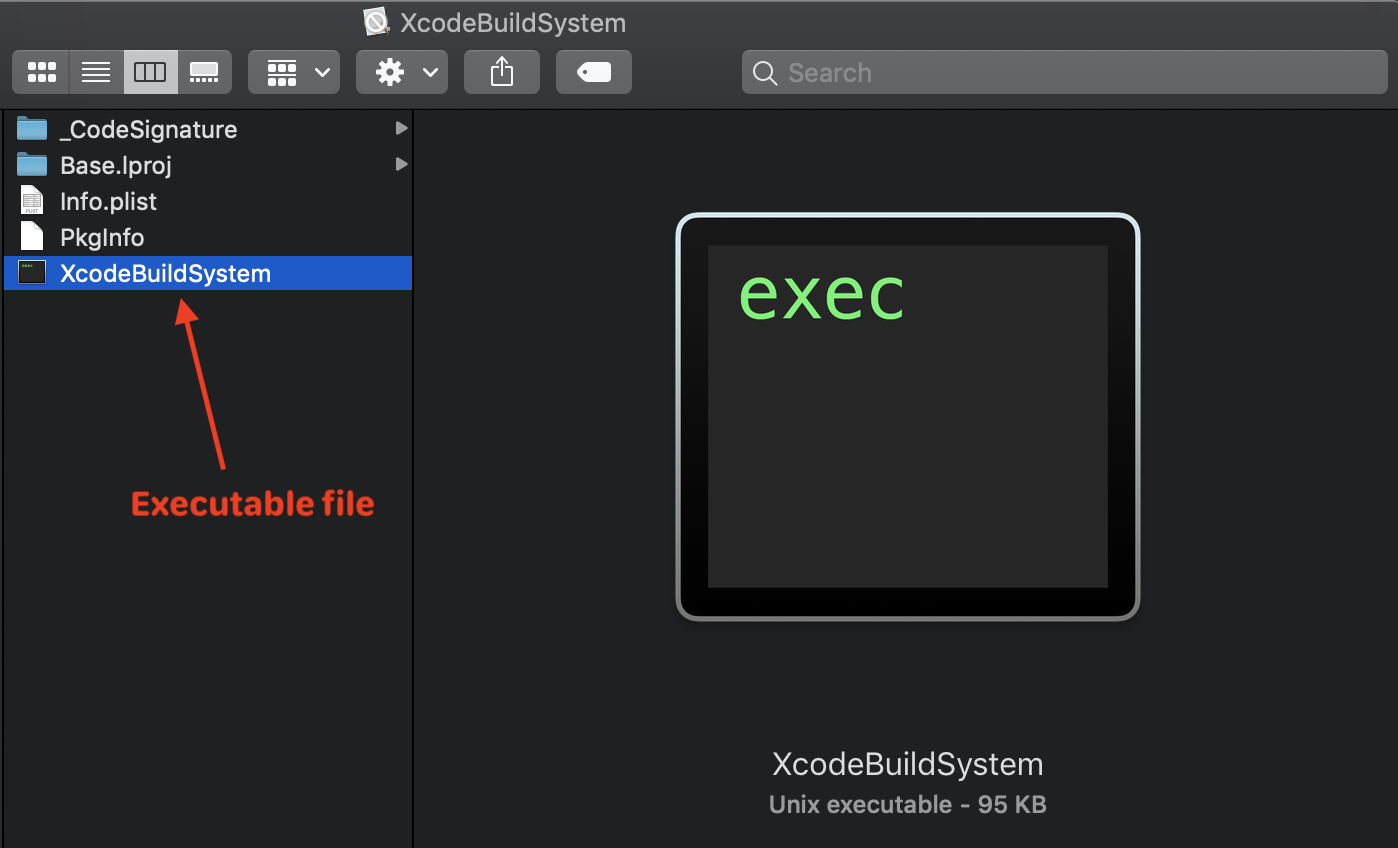Expand the Base.lproj folder arrow

pos(401,164)
